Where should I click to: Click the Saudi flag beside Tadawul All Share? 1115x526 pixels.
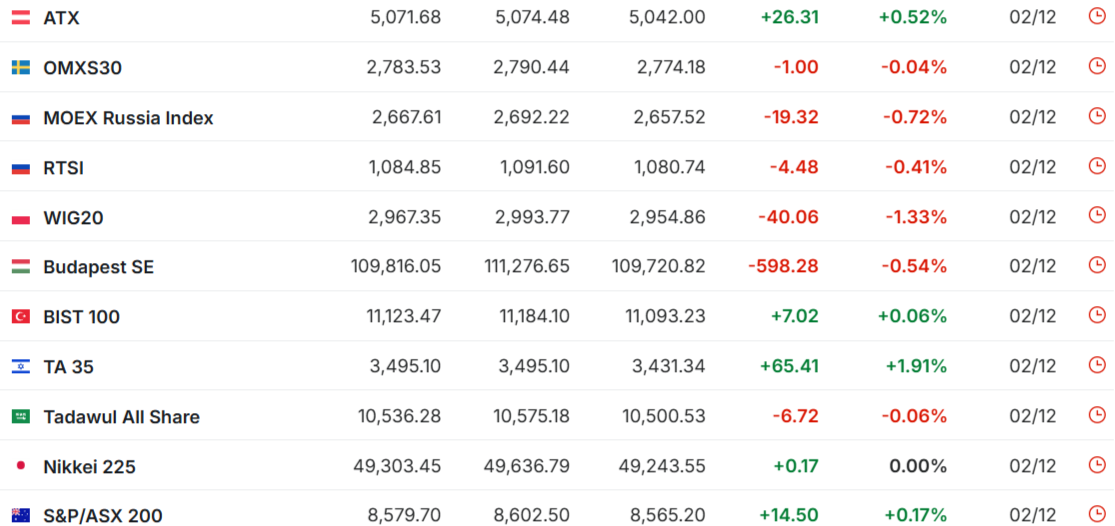pyautogui.click(x=20, y=417)
